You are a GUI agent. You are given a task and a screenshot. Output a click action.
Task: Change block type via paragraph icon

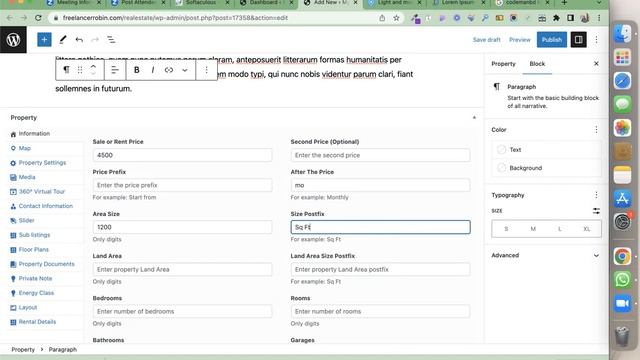(x=66, y=70)
